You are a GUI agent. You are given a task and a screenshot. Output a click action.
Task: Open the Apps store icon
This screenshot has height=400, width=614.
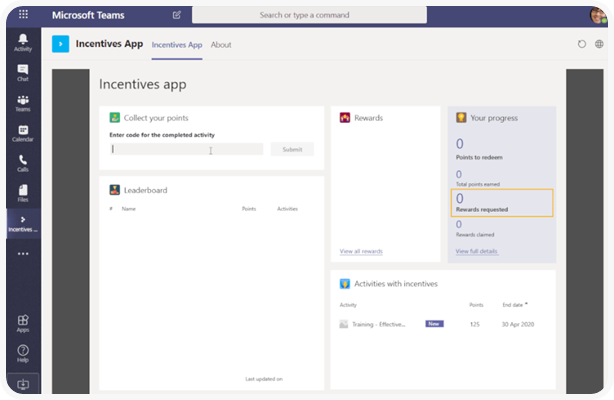click(x=22, y=324)
